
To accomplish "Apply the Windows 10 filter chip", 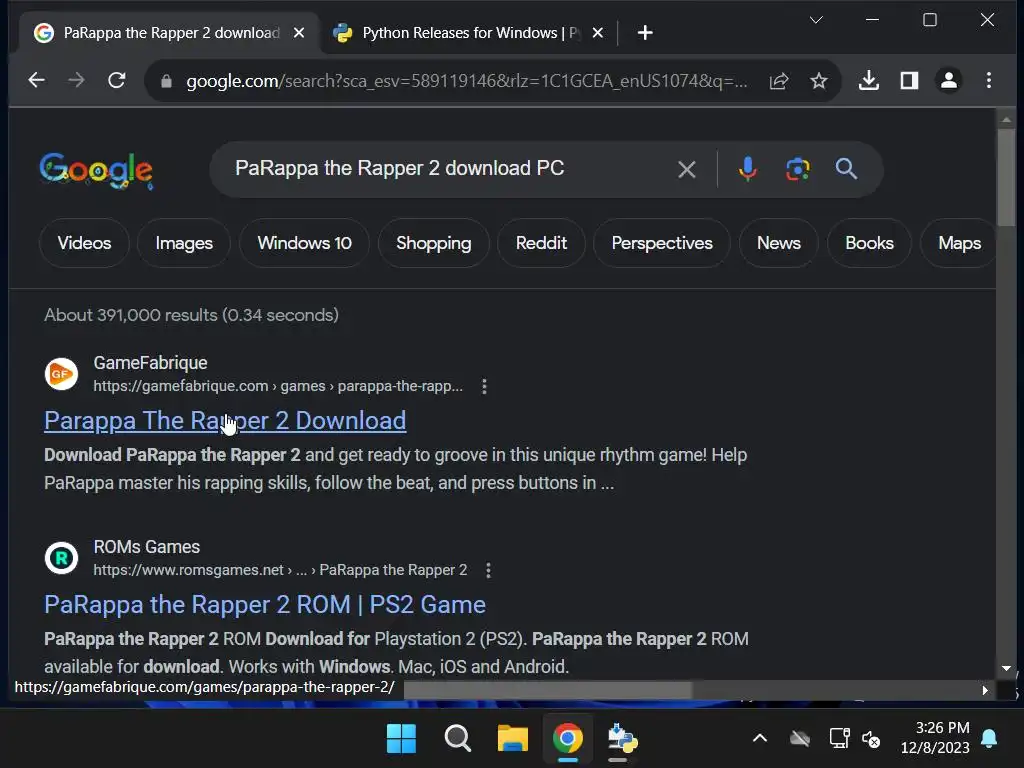I will click(x=304, y=243).
